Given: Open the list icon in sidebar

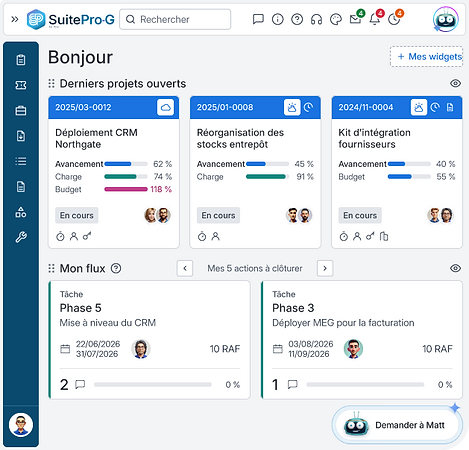Looking at the screenshot, I should [21, 161].
